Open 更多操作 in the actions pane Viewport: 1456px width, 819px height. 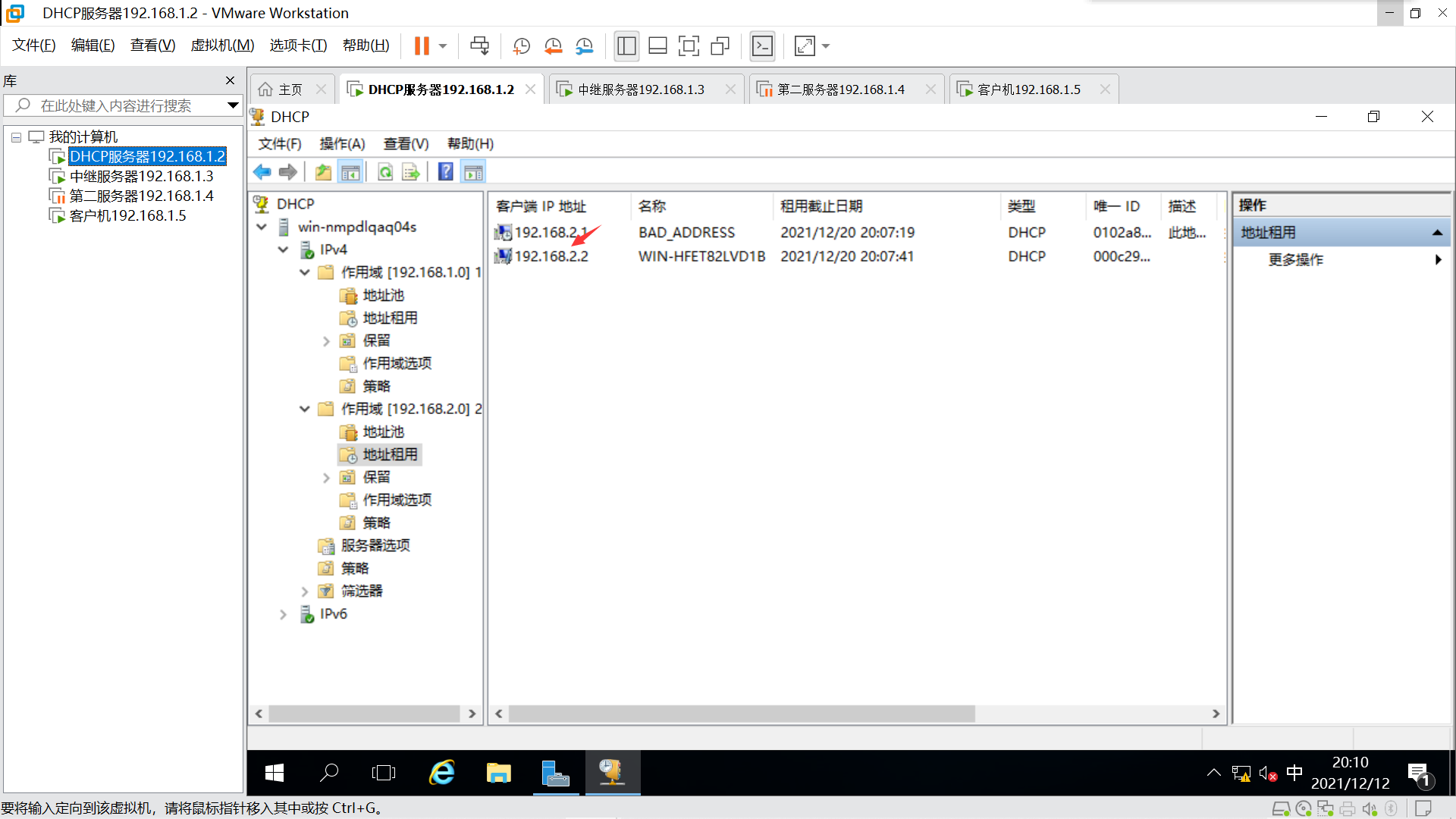point(1295,259)
